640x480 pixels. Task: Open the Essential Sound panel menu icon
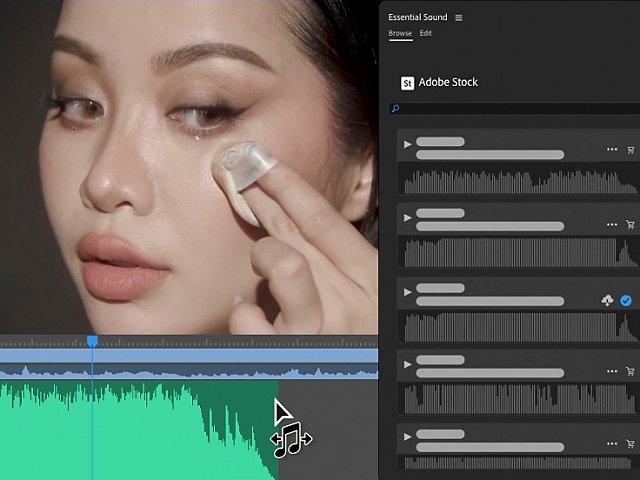pos(459,18)
